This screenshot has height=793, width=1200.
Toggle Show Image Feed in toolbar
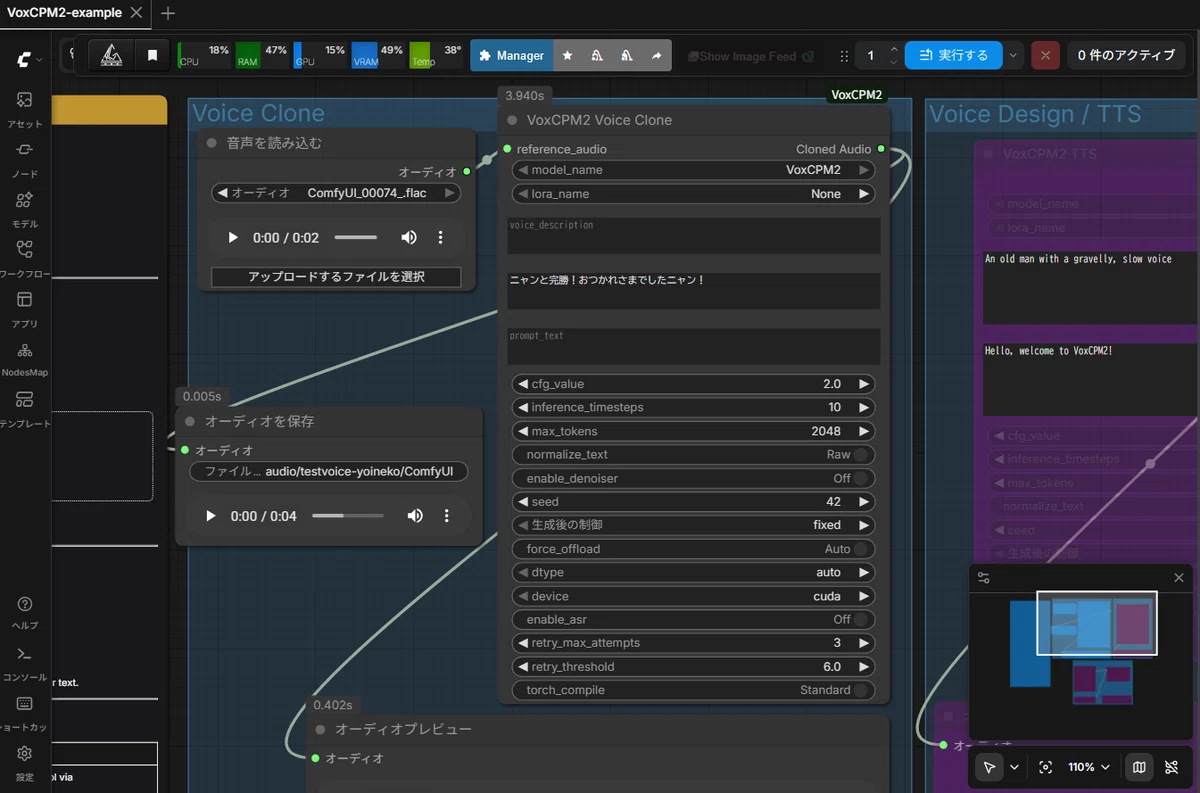[x=750, y=57]
